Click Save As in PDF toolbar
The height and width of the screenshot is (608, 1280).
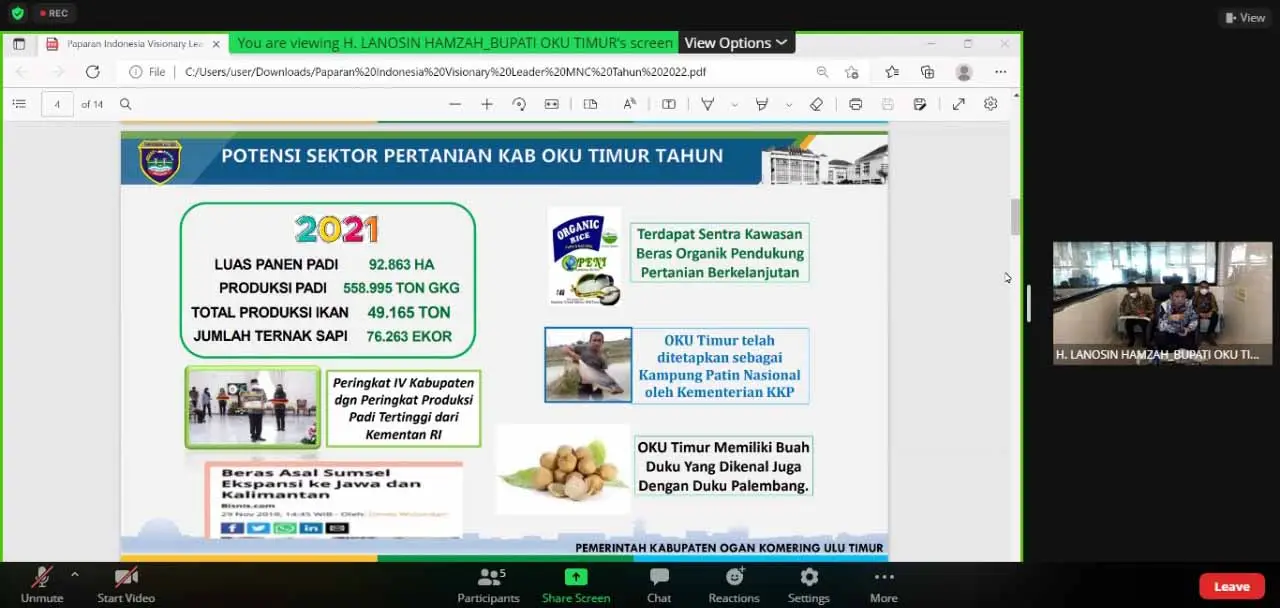point(920,104)
